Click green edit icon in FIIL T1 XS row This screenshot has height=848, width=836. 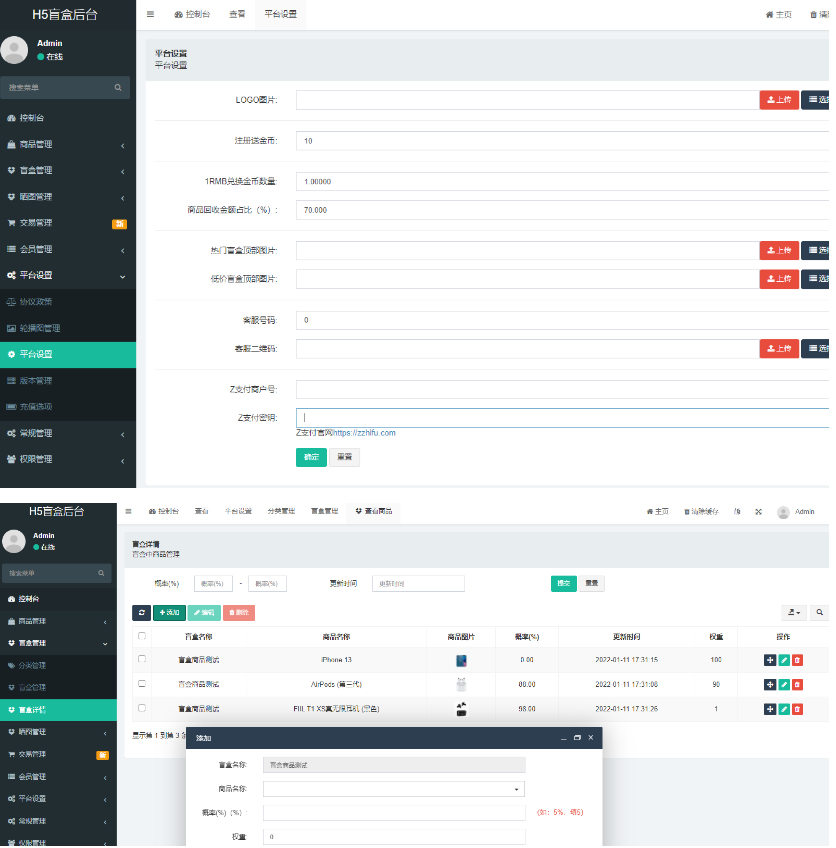pos(784,709)
